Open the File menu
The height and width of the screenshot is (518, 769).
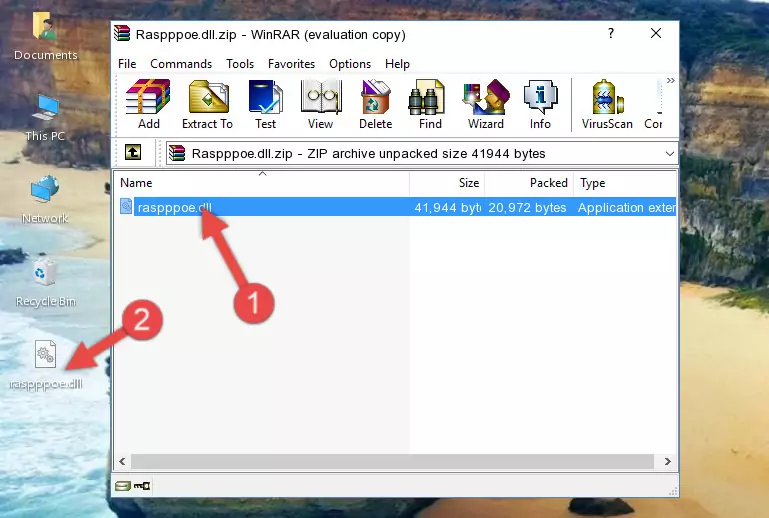[x=127, y=64]
